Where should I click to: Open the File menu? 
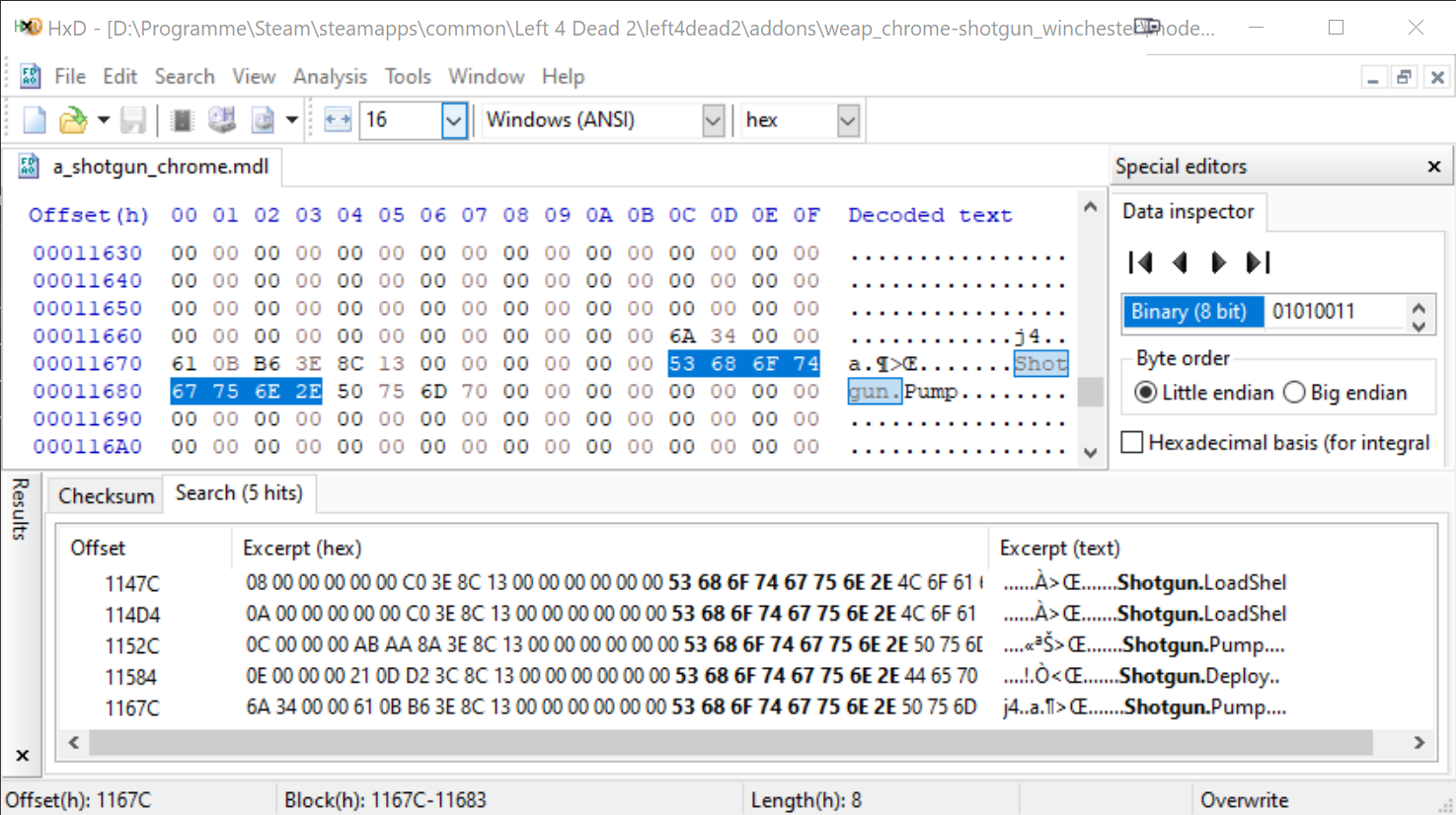(70, 76)
